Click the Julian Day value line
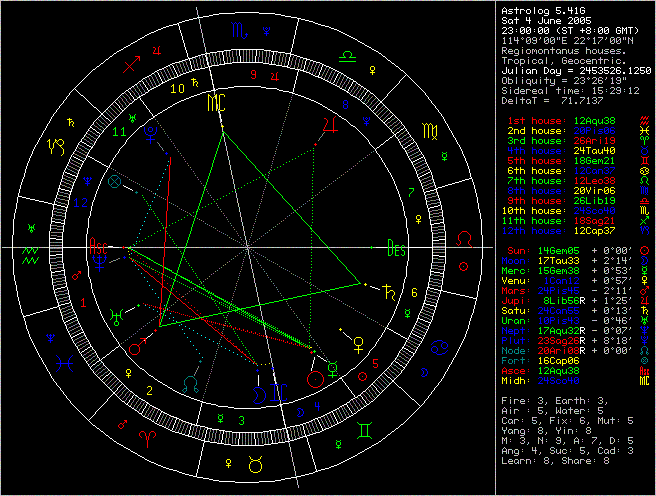This screenshot has width=656, height=496. pos(574,70)
